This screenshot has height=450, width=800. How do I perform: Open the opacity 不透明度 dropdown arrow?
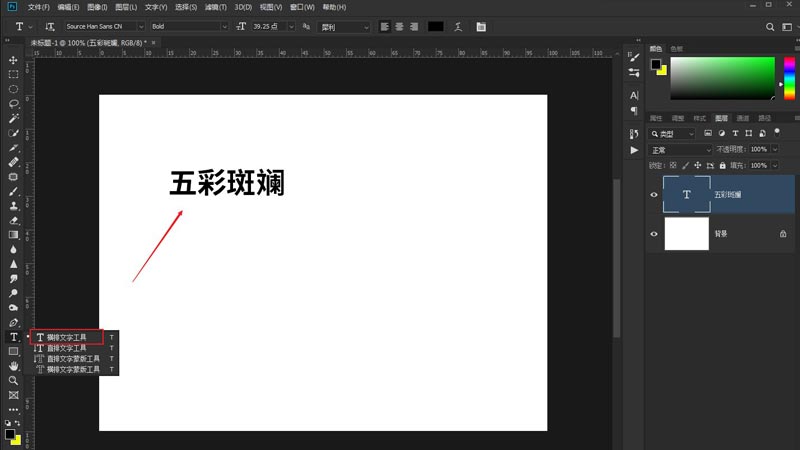coord(775,149)
